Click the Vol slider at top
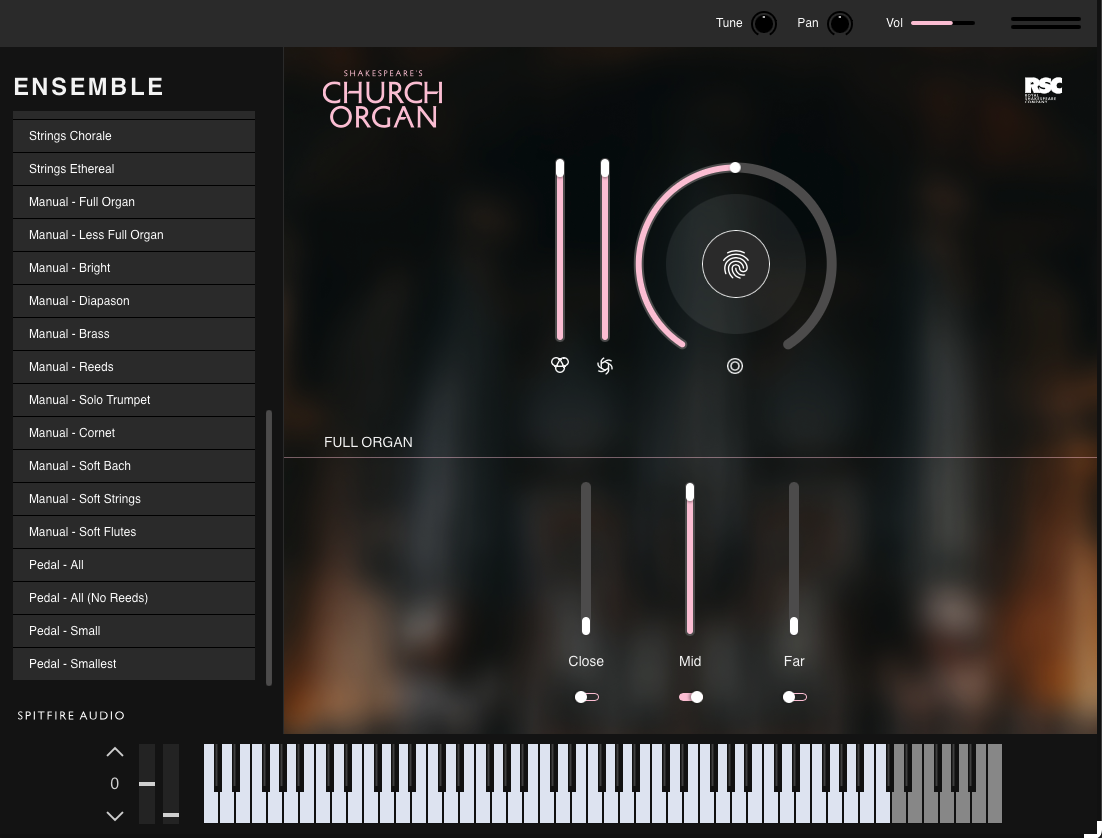Viewport: 1102px width, 838px height. (942, 23)
